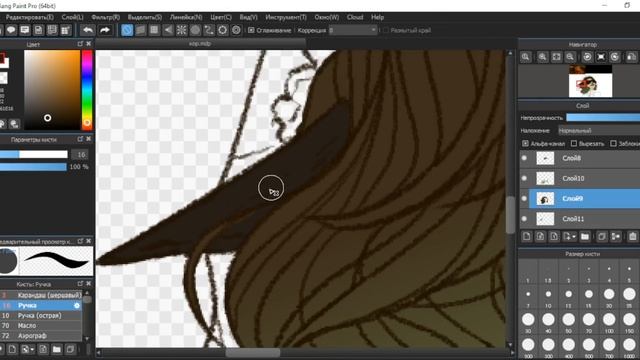The width and height of the screenshot is (640, 360).
Task: Click the speech bubble icon in the toolbar
Action: (11, 30)
